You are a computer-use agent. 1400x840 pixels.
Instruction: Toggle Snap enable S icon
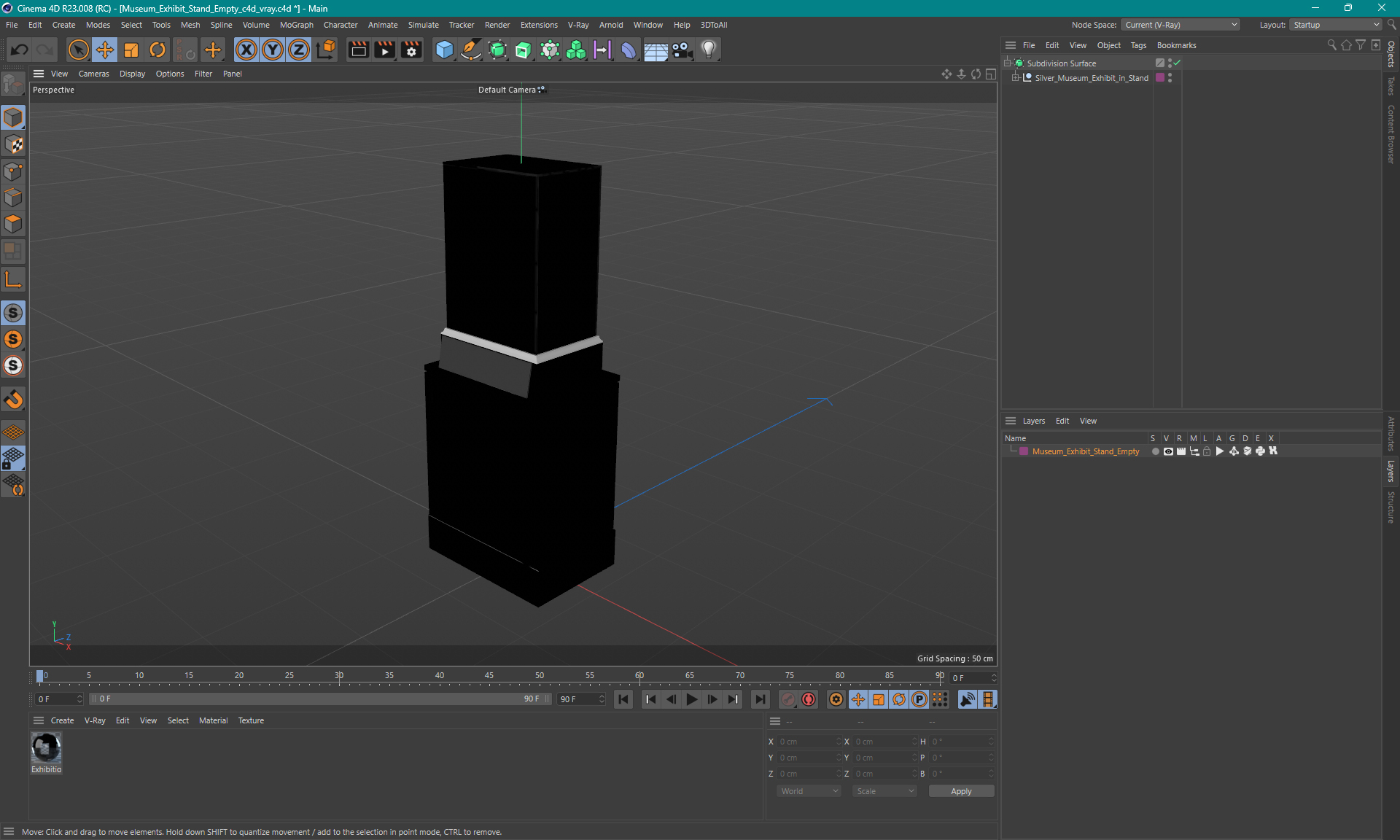click(x=13, y=313)
